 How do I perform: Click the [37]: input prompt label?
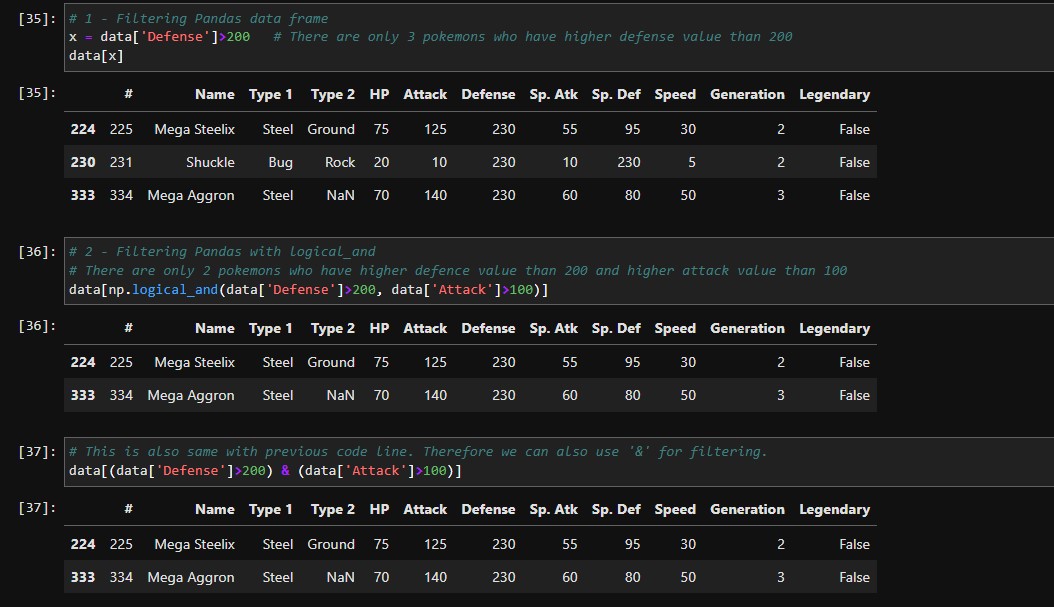(37, 452)
